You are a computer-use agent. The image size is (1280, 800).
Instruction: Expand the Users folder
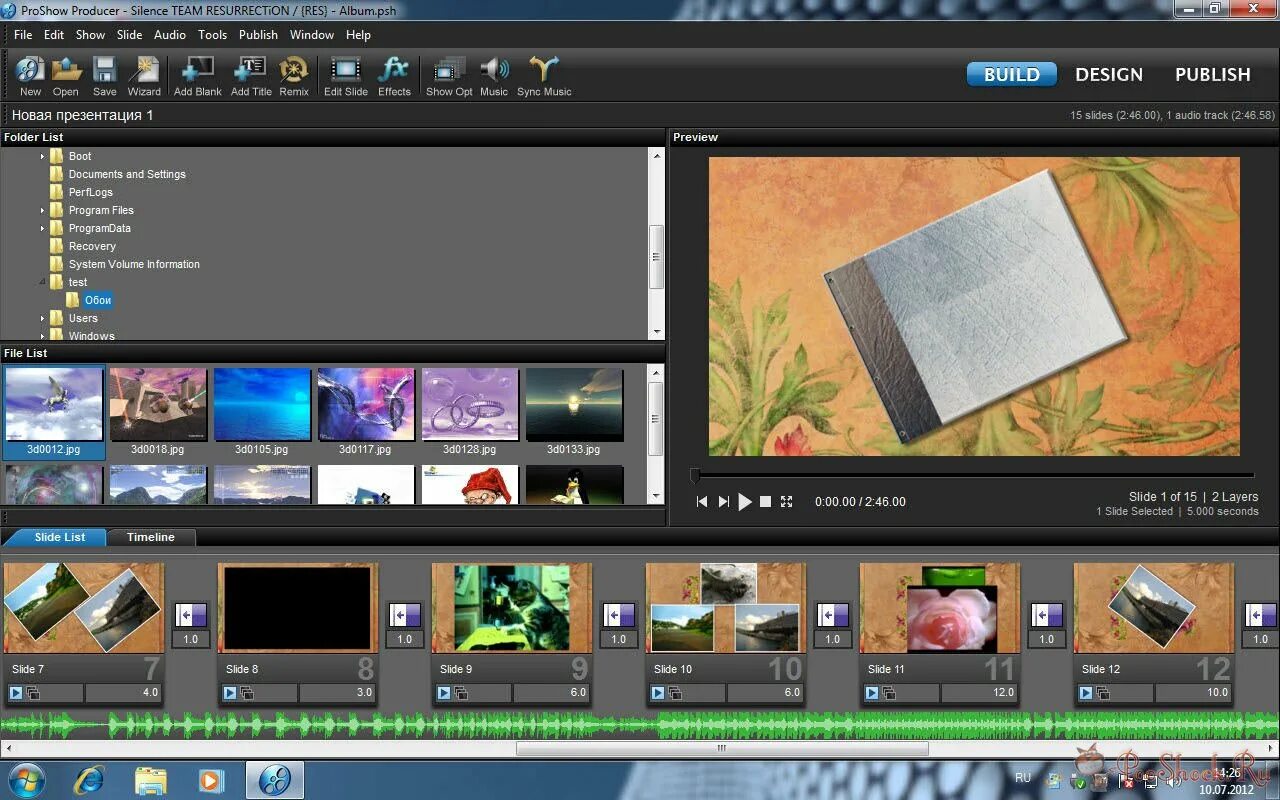click(43, 318)
